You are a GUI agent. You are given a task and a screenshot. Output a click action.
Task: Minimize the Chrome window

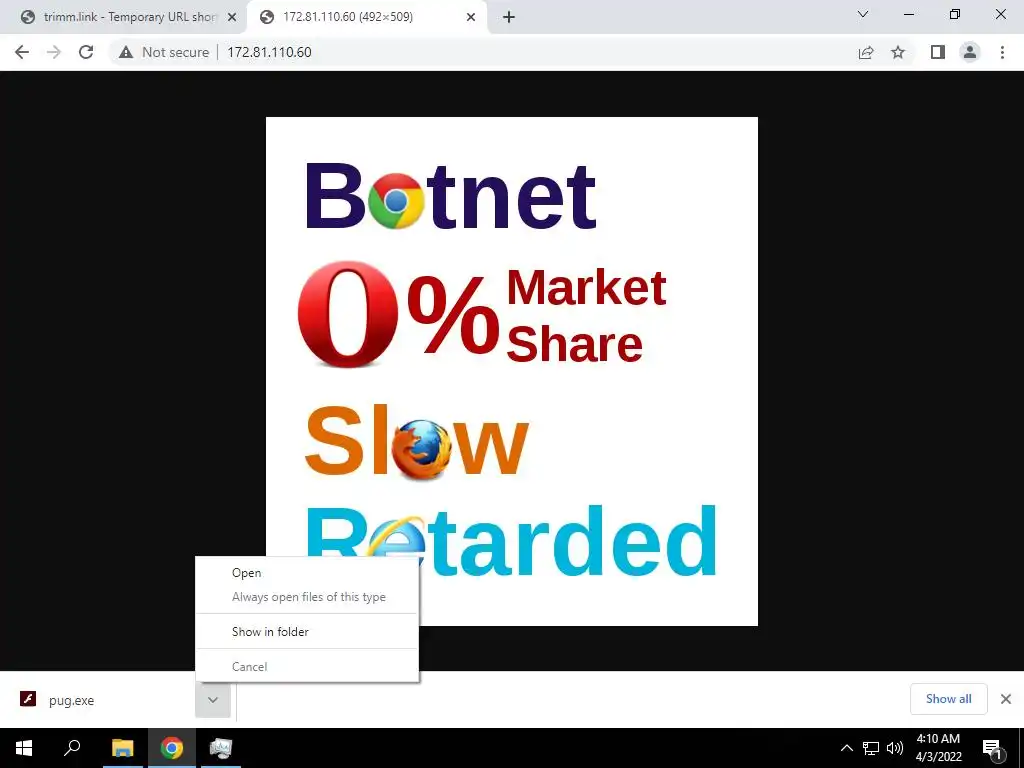coord(909,14)
